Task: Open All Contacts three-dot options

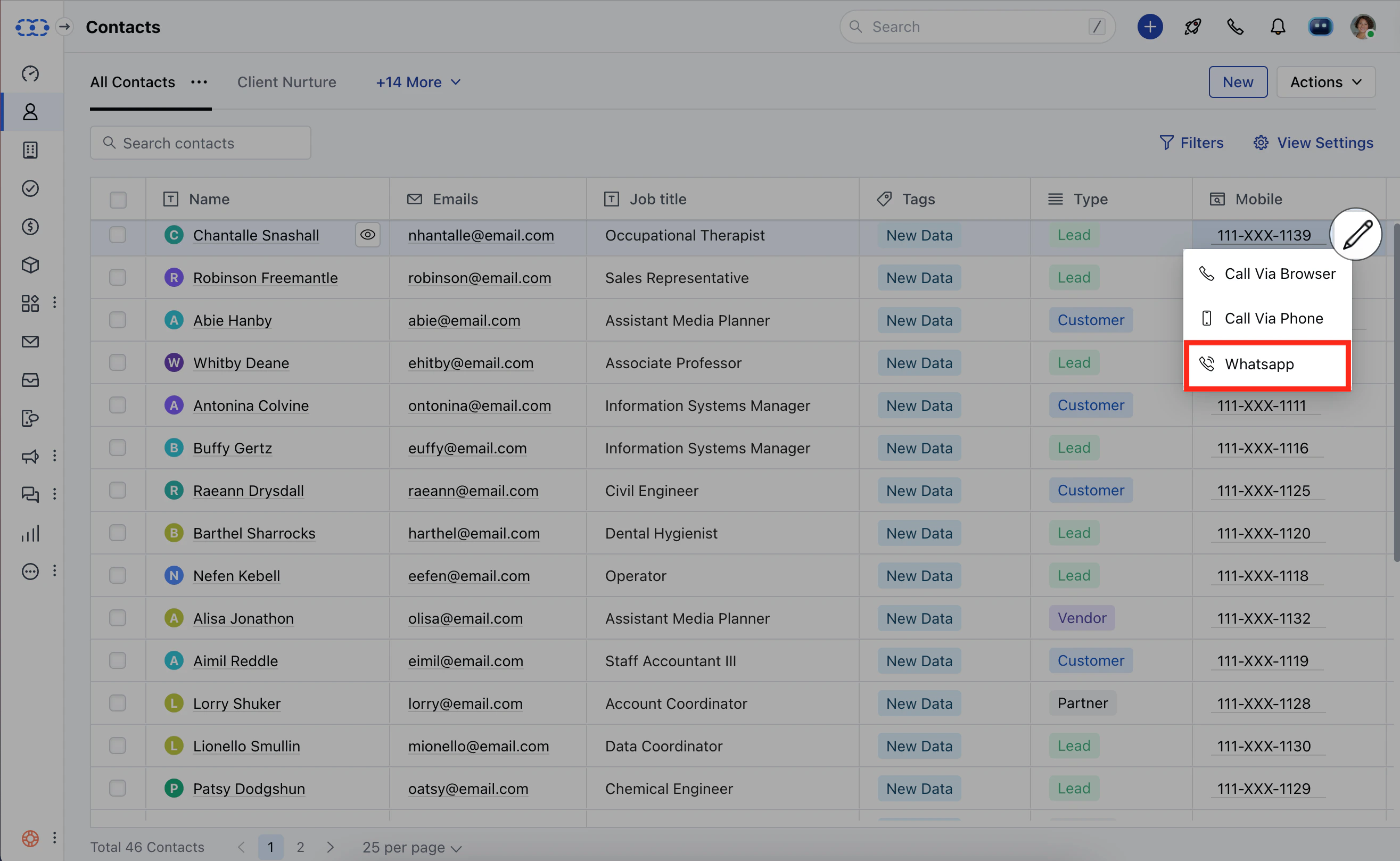Action: click(199, 82)
